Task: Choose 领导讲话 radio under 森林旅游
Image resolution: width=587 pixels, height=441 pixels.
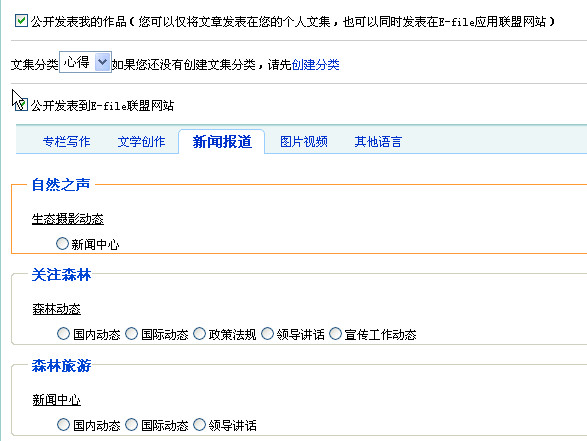Action: point(199,425)
